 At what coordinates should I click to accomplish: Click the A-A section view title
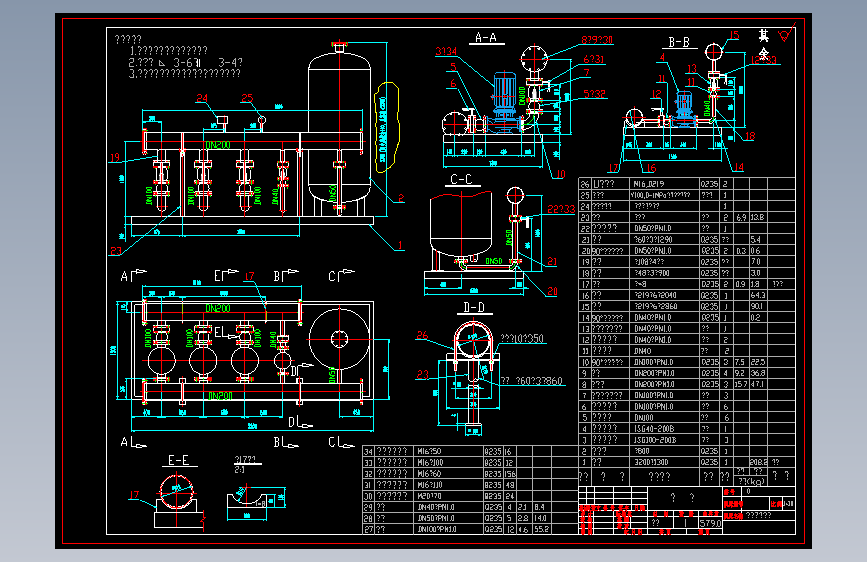point(486,38)
